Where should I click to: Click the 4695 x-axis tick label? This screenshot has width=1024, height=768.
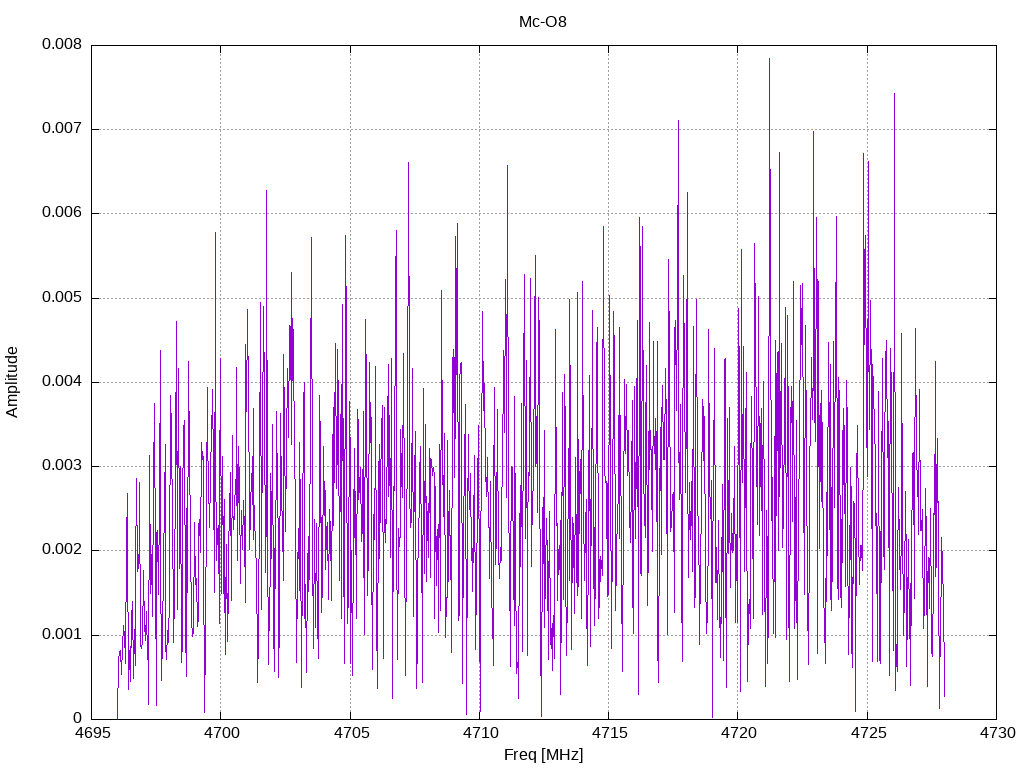[92, 733]
